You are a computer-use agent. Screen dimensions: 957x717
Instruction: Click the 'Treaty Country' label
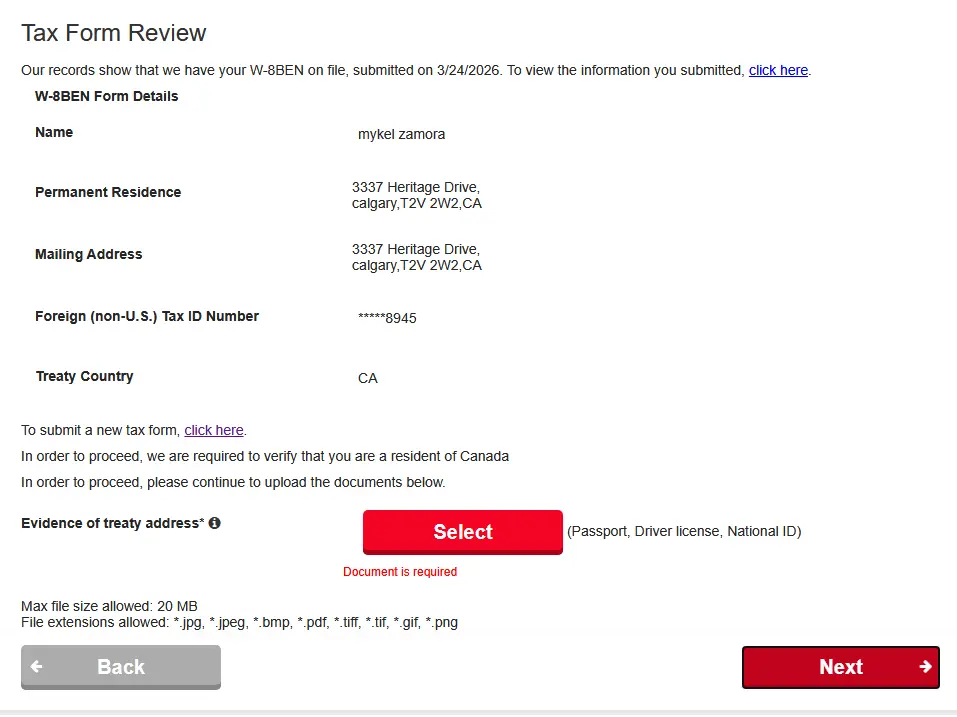tap(84, 377)
